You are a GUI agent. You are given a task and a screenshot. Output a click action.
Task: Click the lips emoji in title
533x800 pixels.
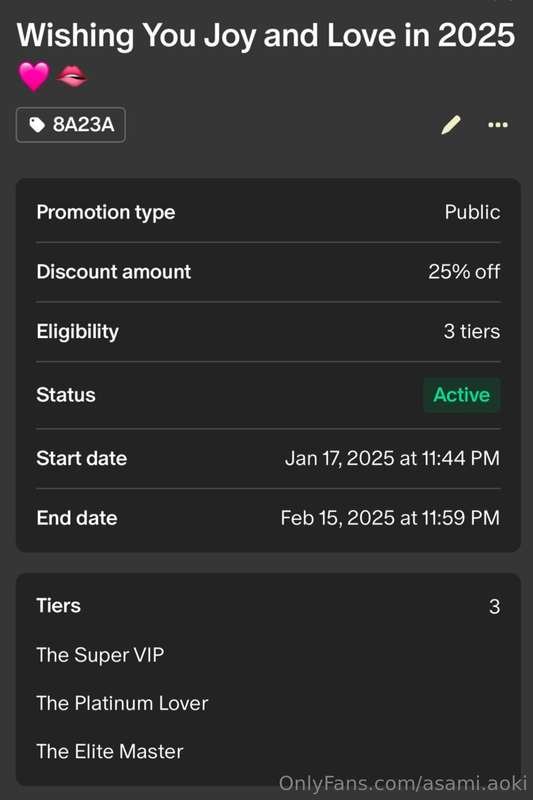pos(71,77)
